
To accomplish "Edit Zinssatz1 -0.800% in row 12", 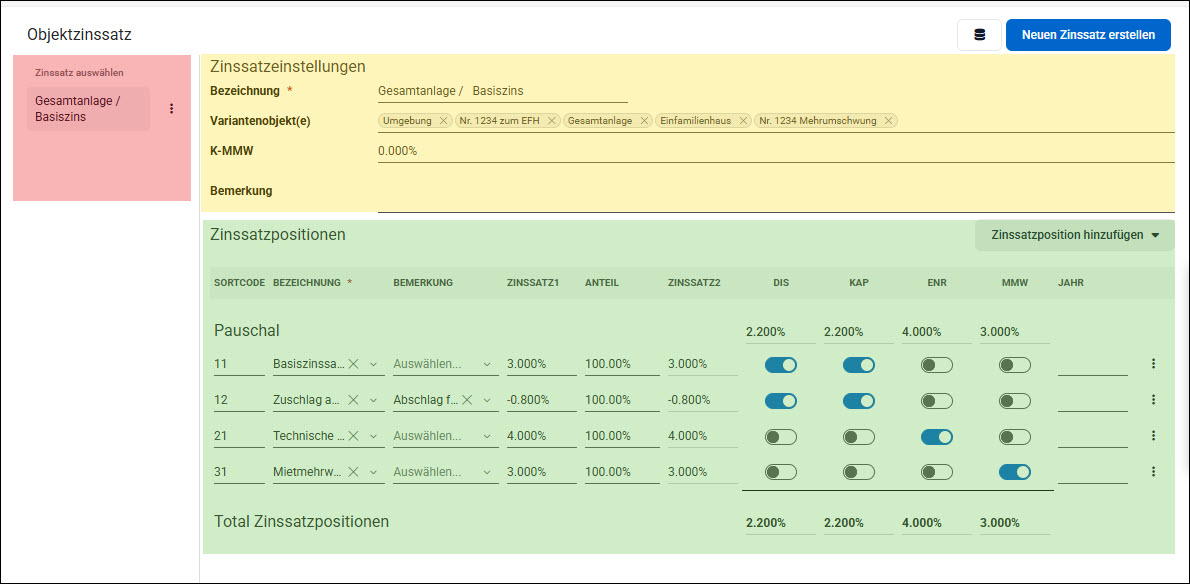I will point(542,400).
